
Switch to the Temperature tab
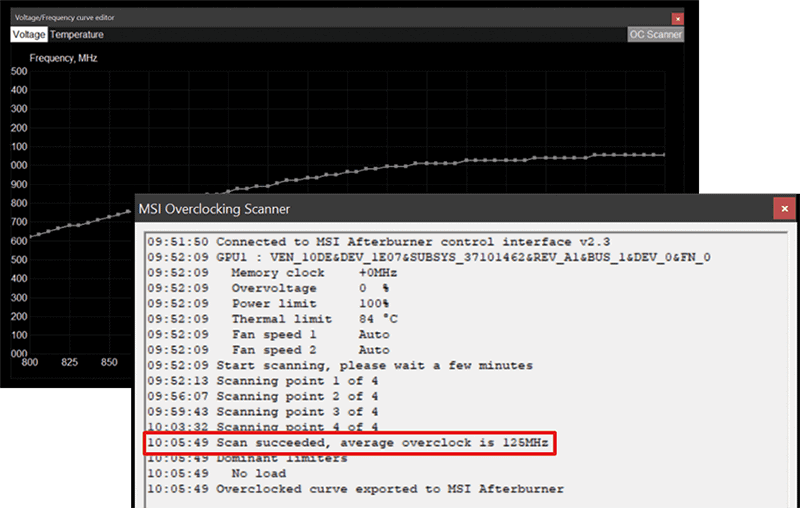click(x=77, y=34)
